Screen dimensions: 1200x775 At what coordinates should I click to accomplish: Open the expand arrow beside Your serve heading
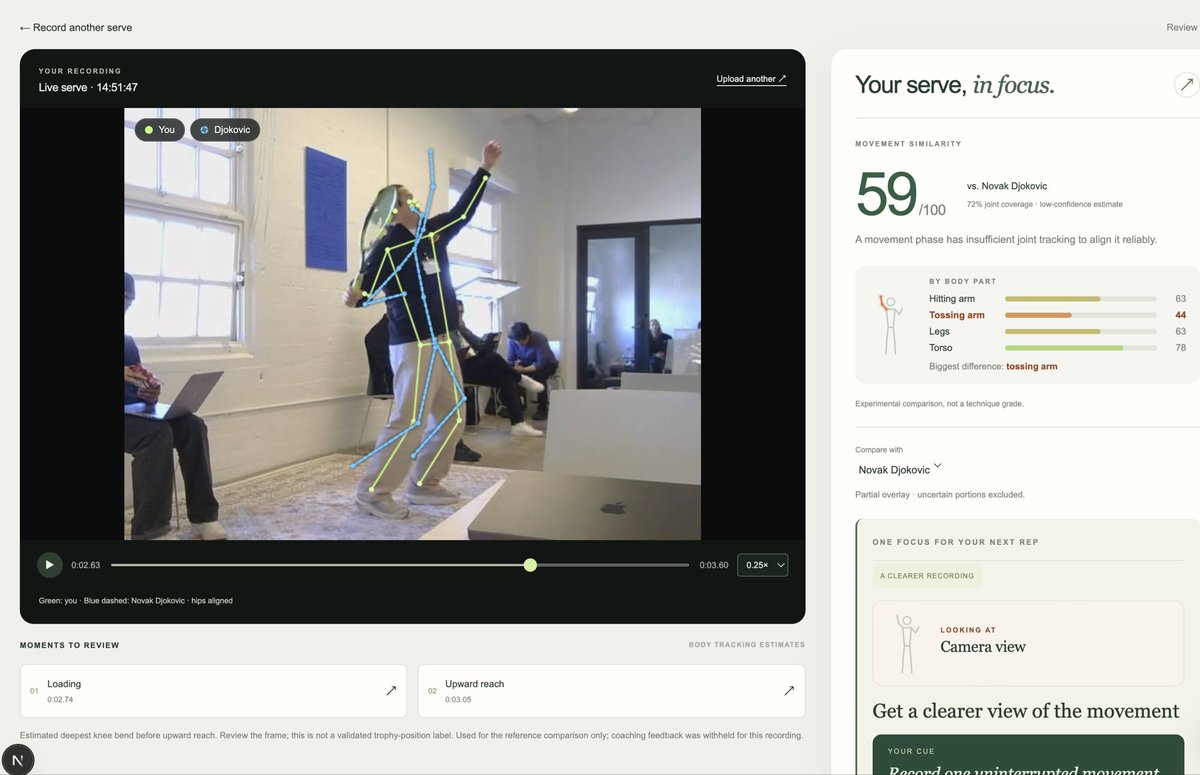point(1187,85)
